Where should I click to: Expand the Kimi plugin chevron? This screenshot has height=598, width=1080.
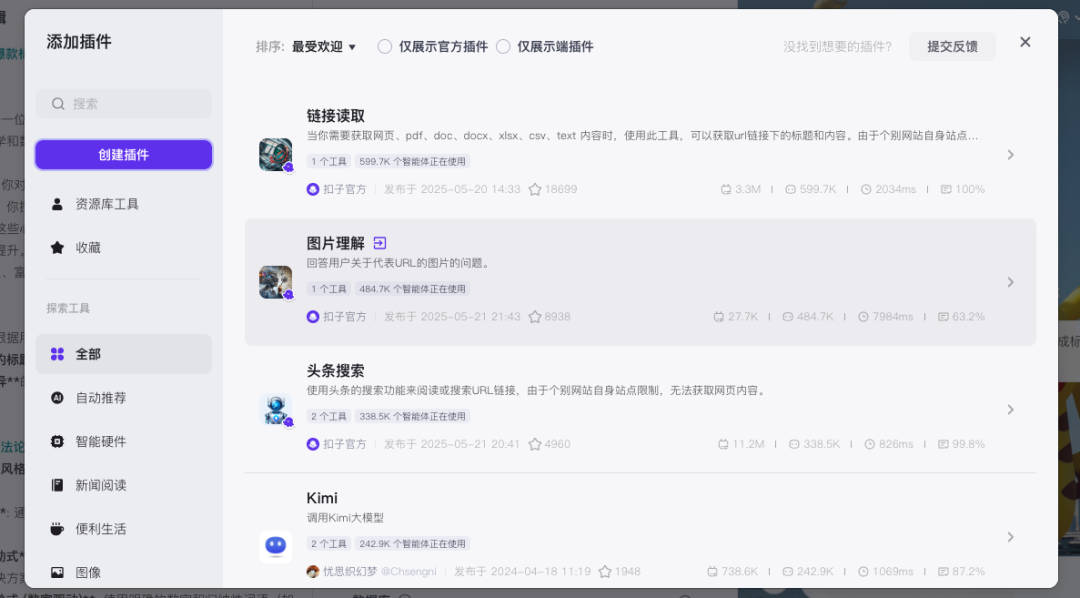(1010, 537)
